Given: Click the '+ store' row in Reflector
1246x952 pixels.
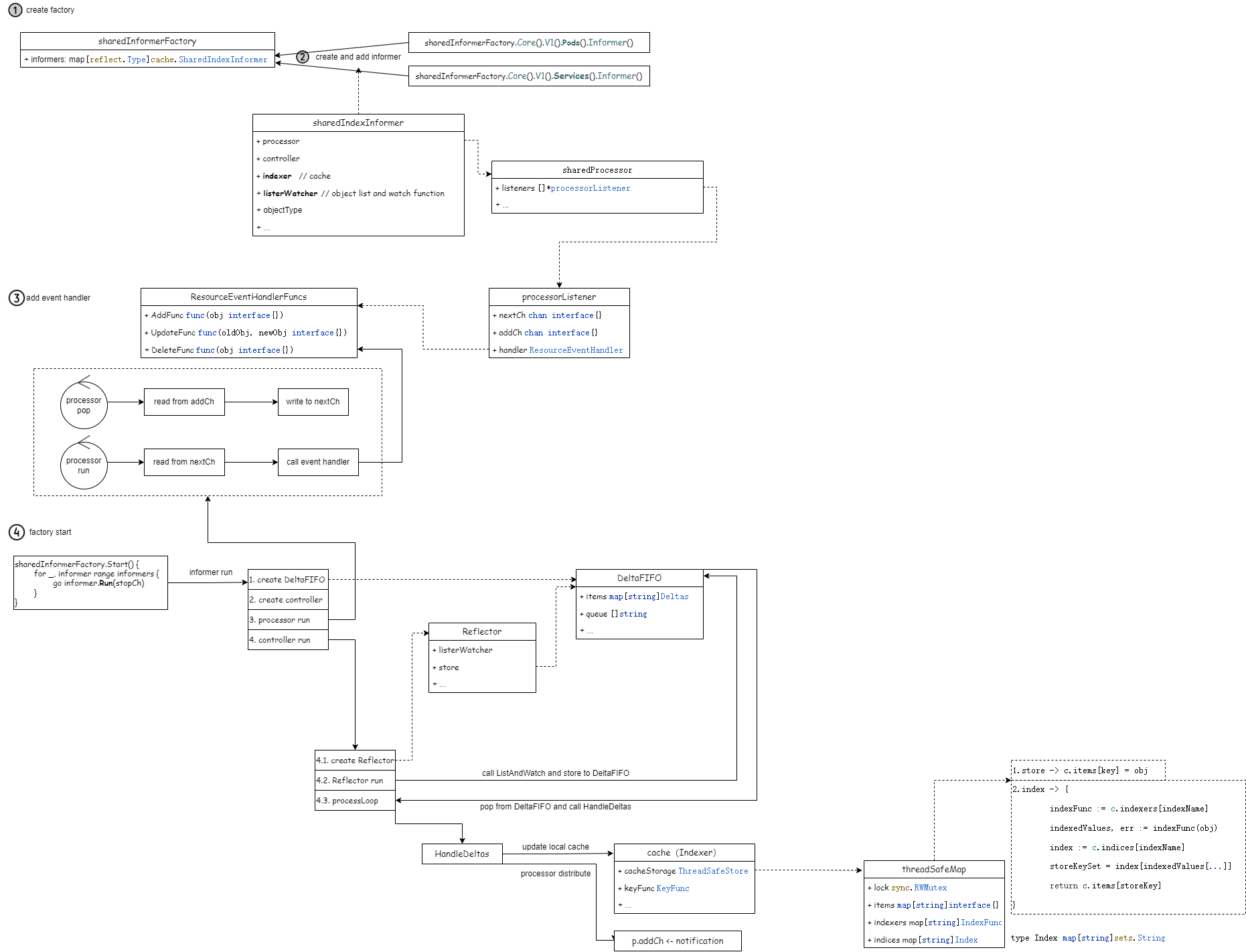Looking at the screenshot, I should pyautogui.click(x=482, y=667).
